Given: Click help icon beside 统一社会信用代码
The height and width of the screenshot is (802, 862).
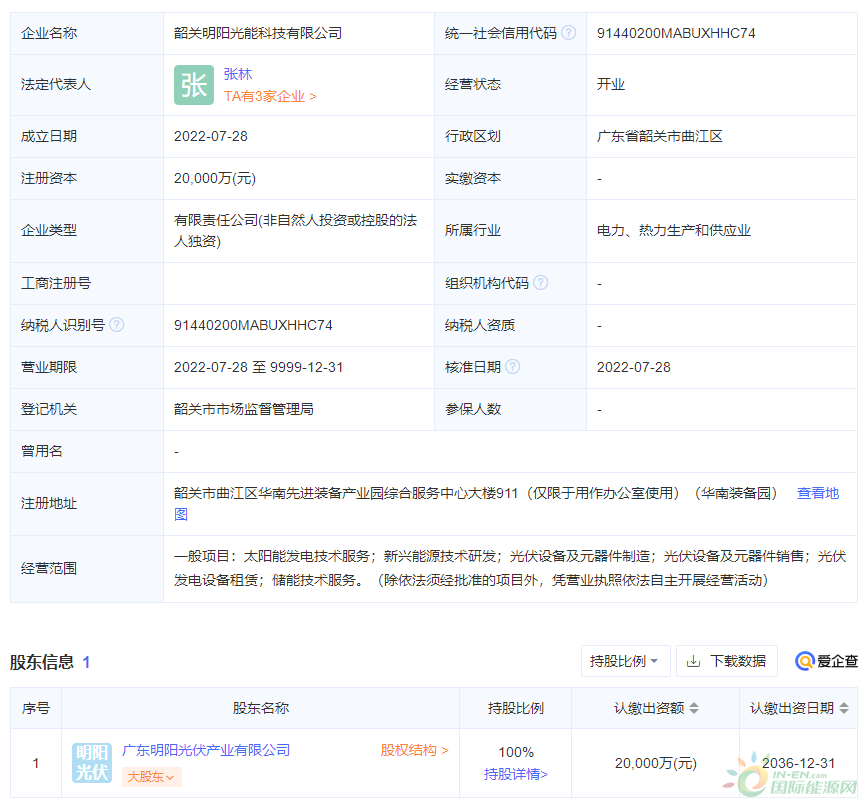Looking at the screenshot, I should tap(569, 33).
